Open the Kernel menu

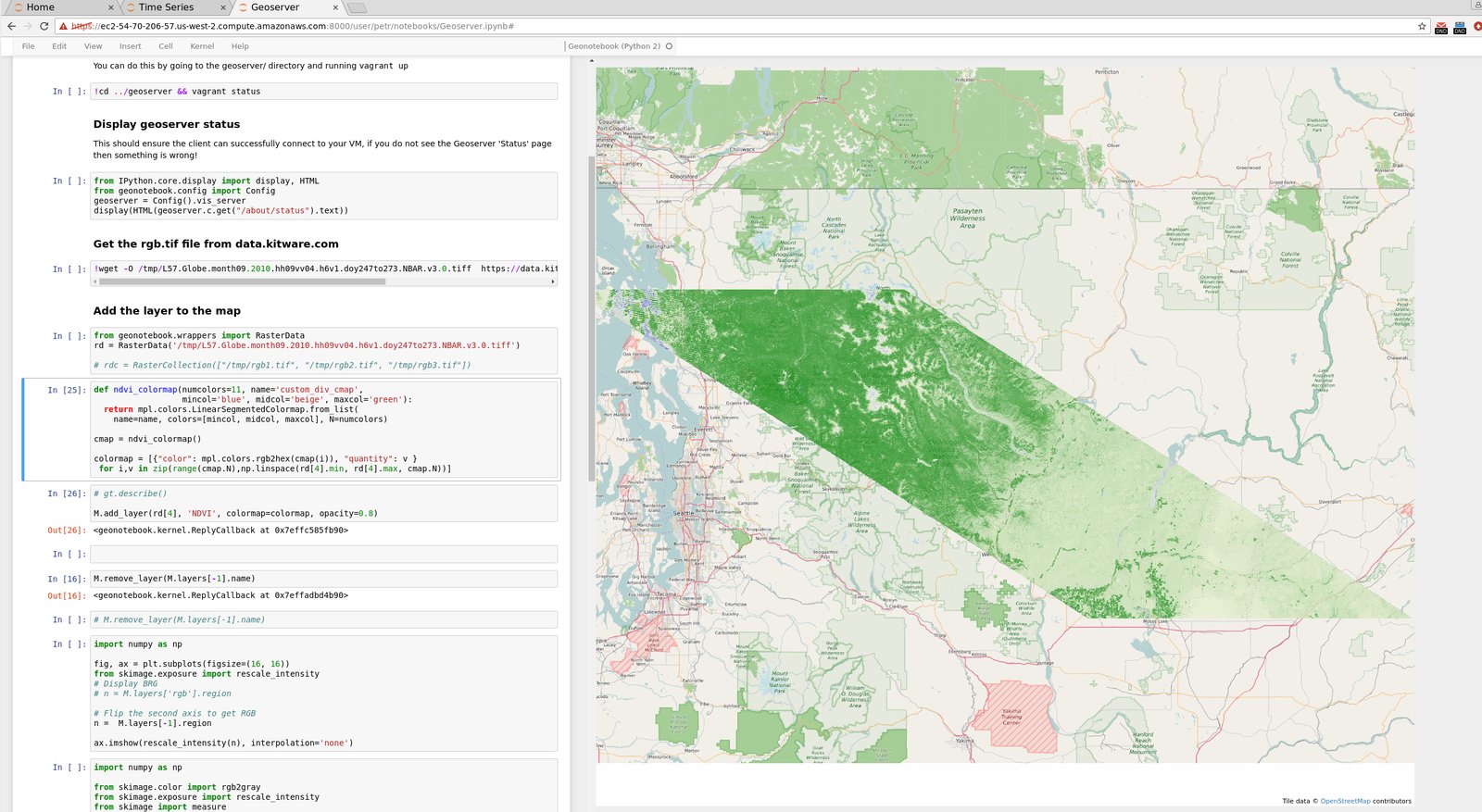tap(202, 45)
